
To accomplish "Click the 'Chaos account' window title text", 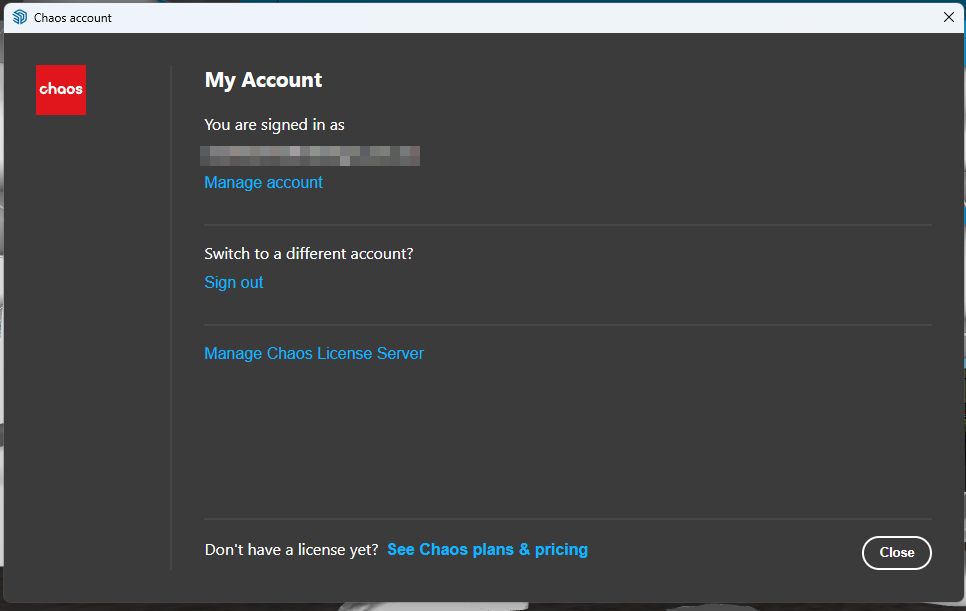I will pyautogui.click(x=73, y=18).
